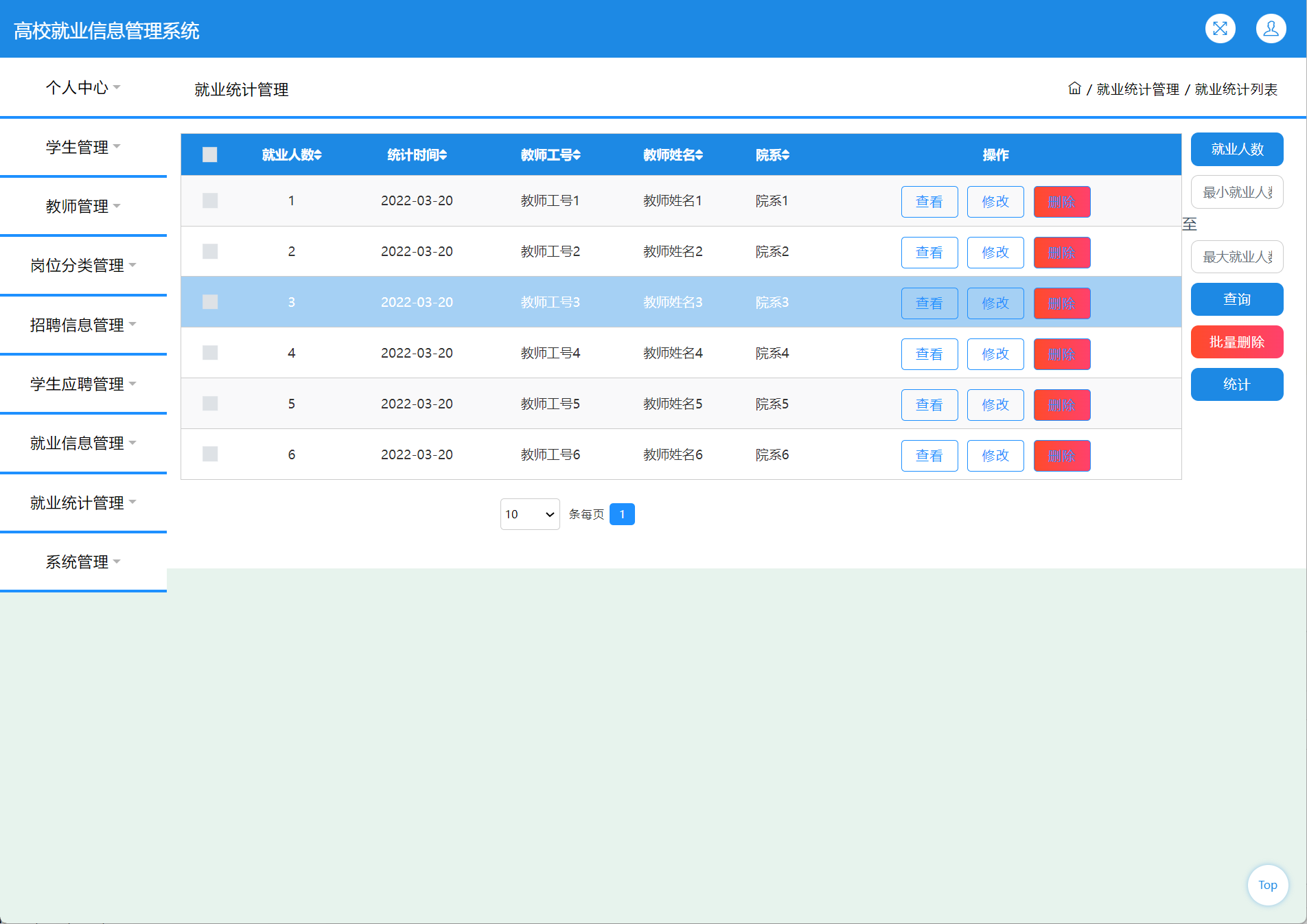The height and width of the screenshot is (924, 1307).
Task: Expand the 就业统计管理 sidebar menu
Action: 83,503
